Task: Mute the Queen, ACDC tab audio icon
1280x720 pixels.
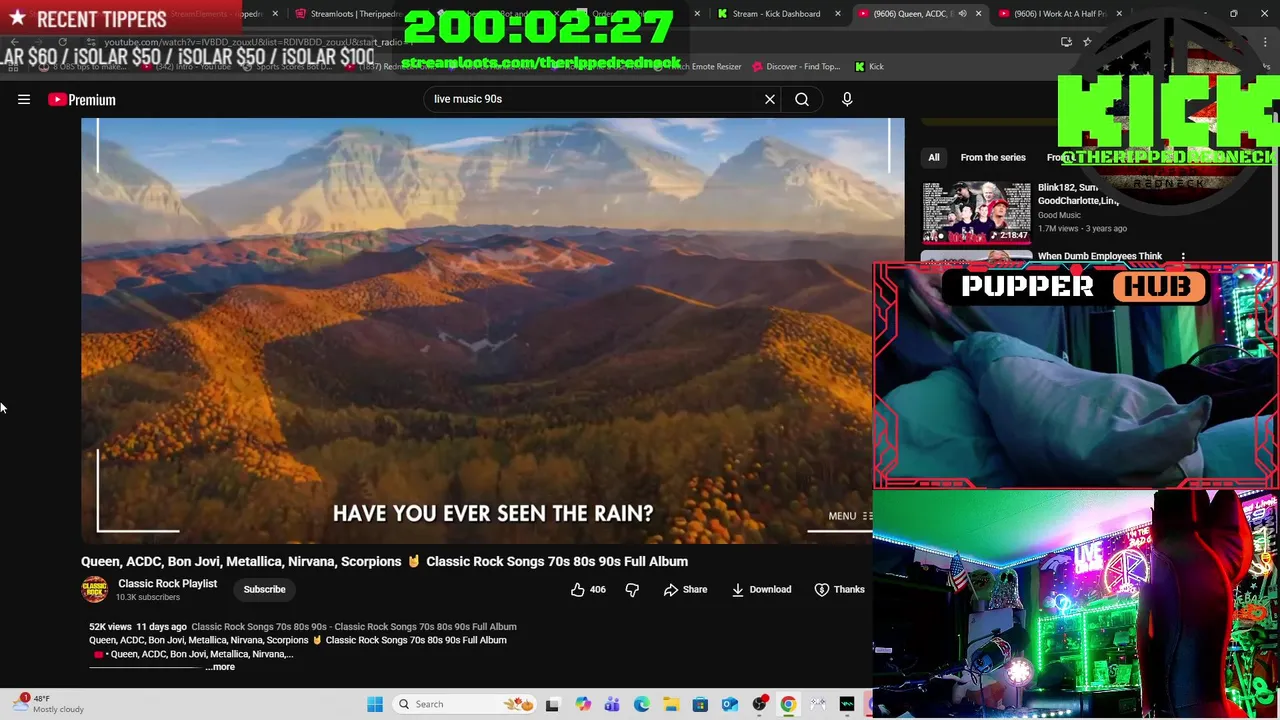Action: [962, 14]
